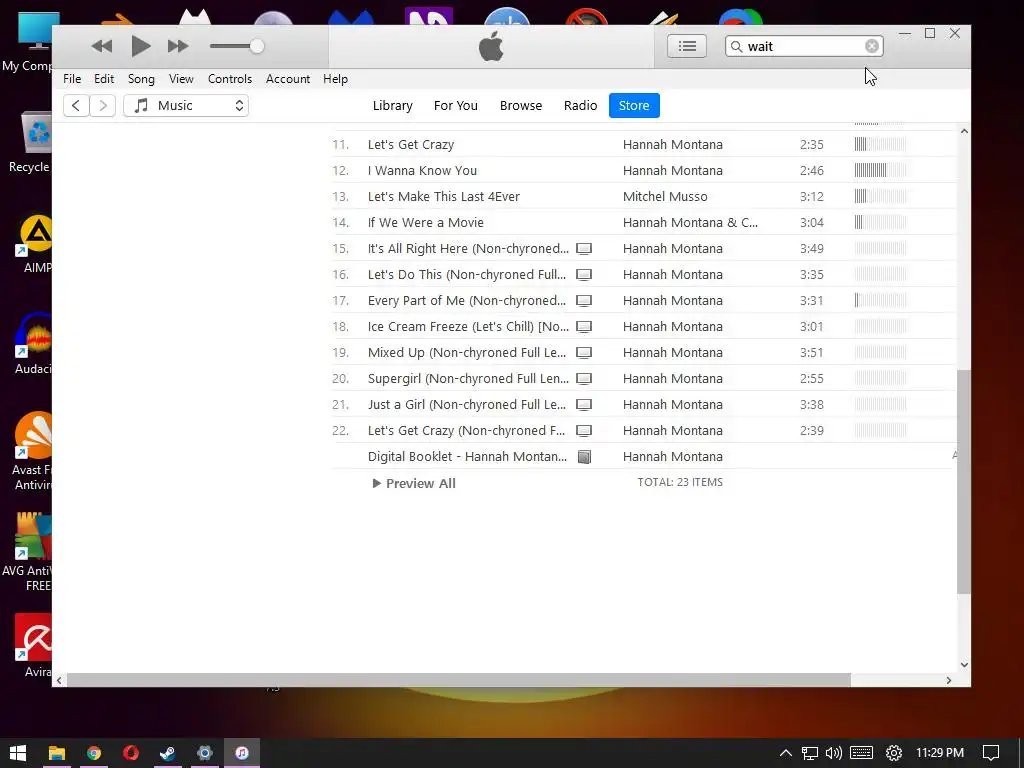Viewport: 1024px width, 768px height.
Task: Click video icon for track 22 Let's Get Crazy
Action: click(x=584, y=431)
